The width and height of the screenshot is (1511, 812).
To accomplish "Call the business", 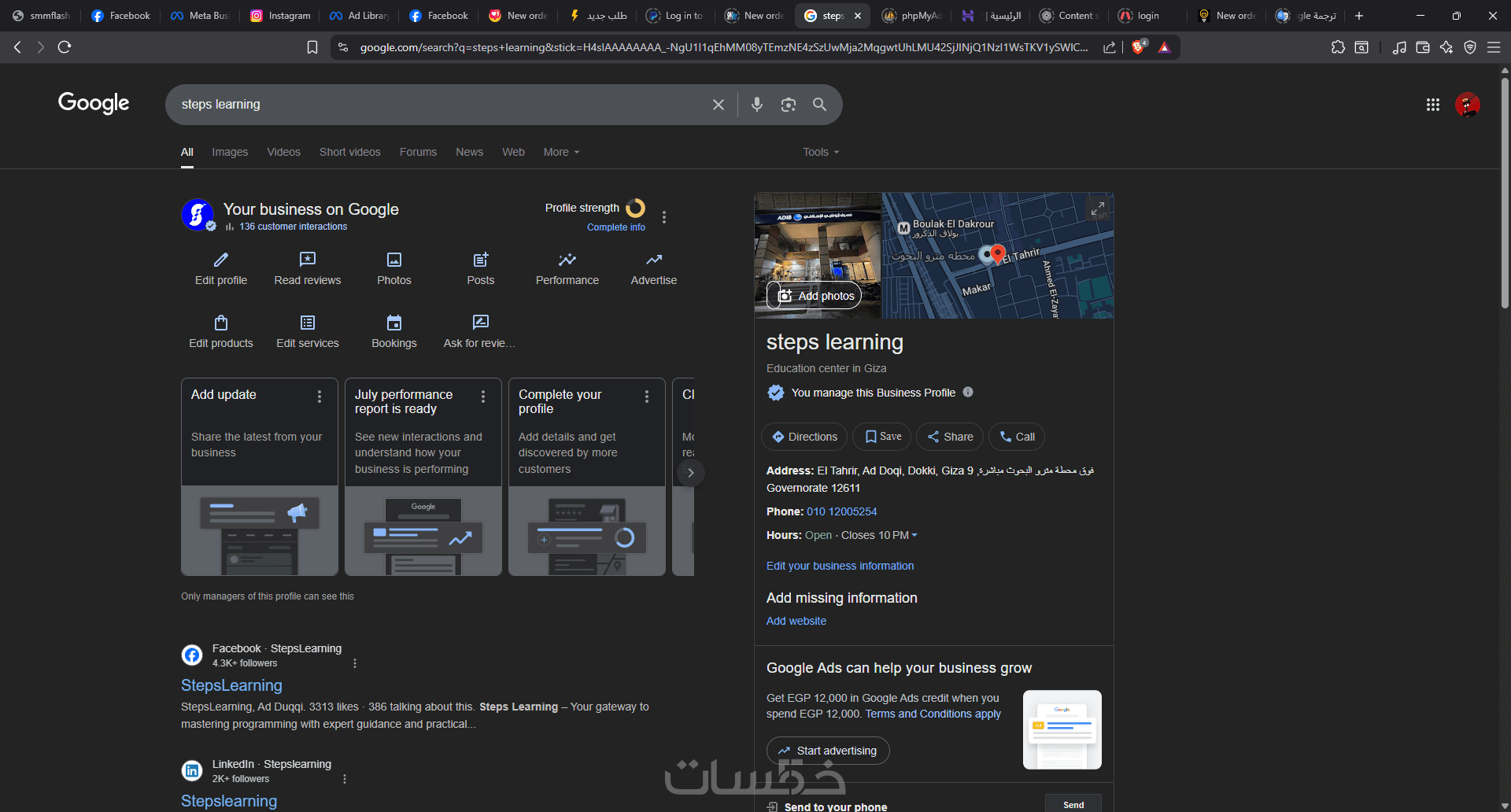I will point(1017,437).
